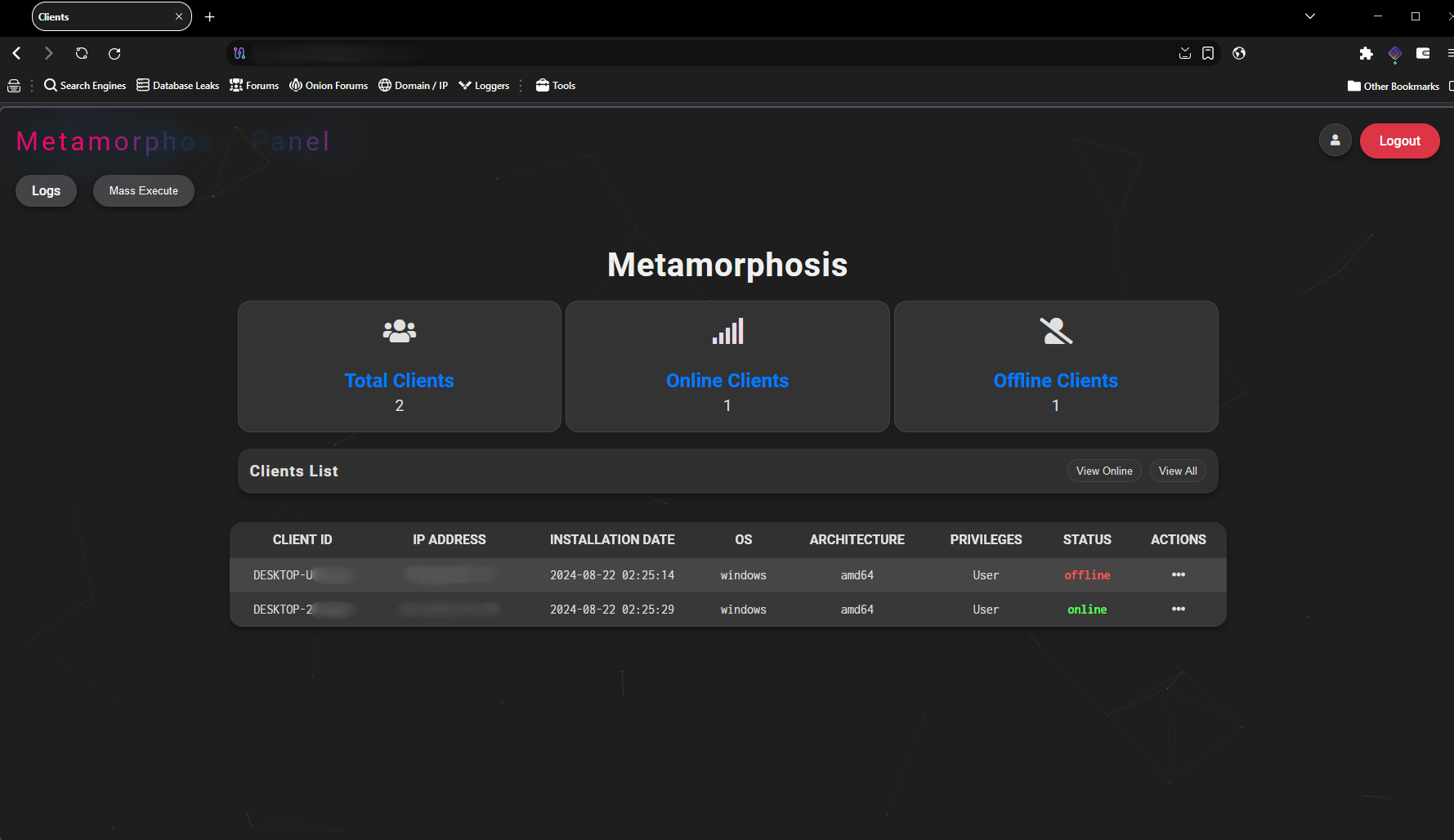Viewport: 1454px width, 840px height.
Task: Select the Clients browser tab
Action: tap(102, 16)
